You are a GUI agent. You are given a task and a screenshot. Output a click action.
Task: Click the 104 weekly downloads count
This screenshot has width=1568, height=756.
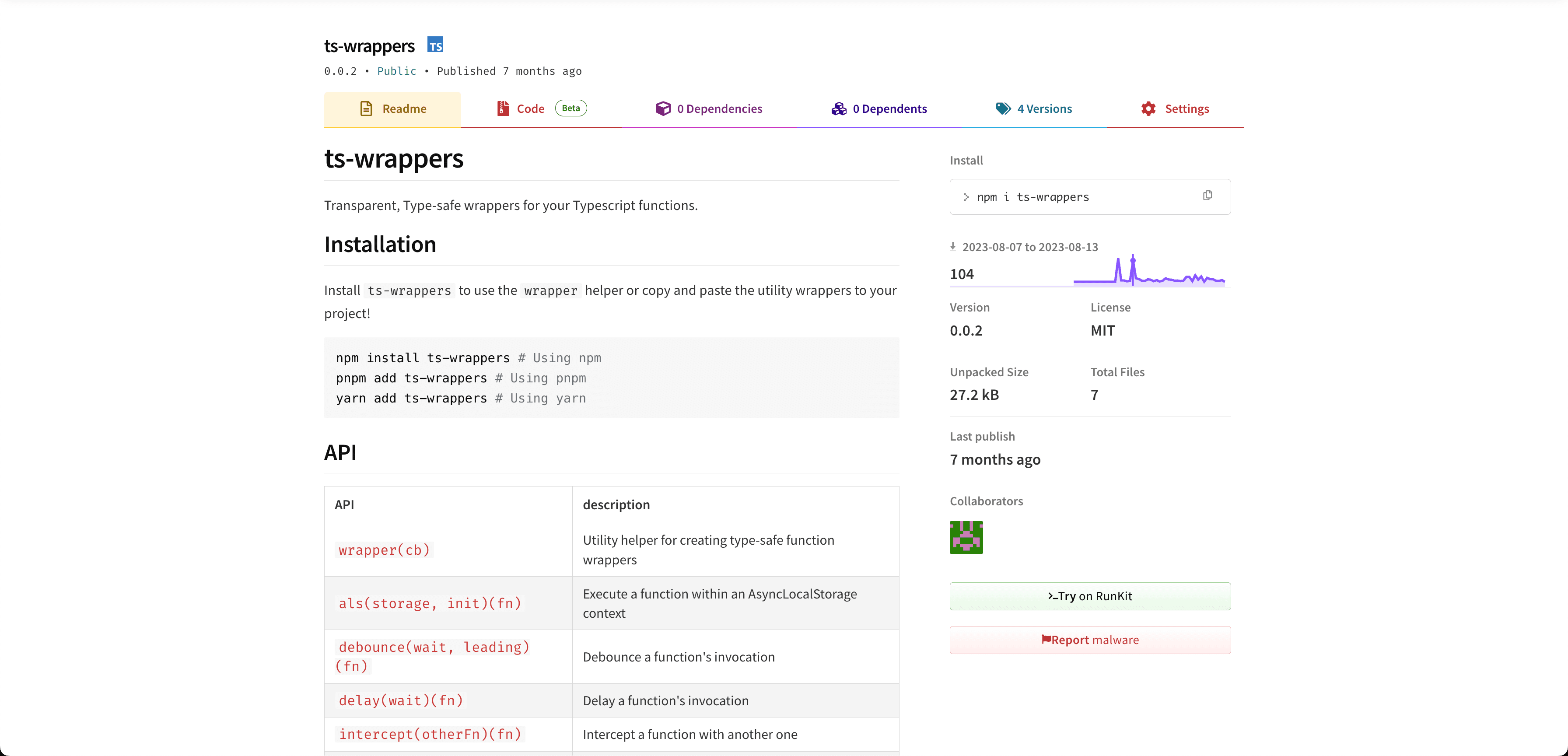coord(962,274)
